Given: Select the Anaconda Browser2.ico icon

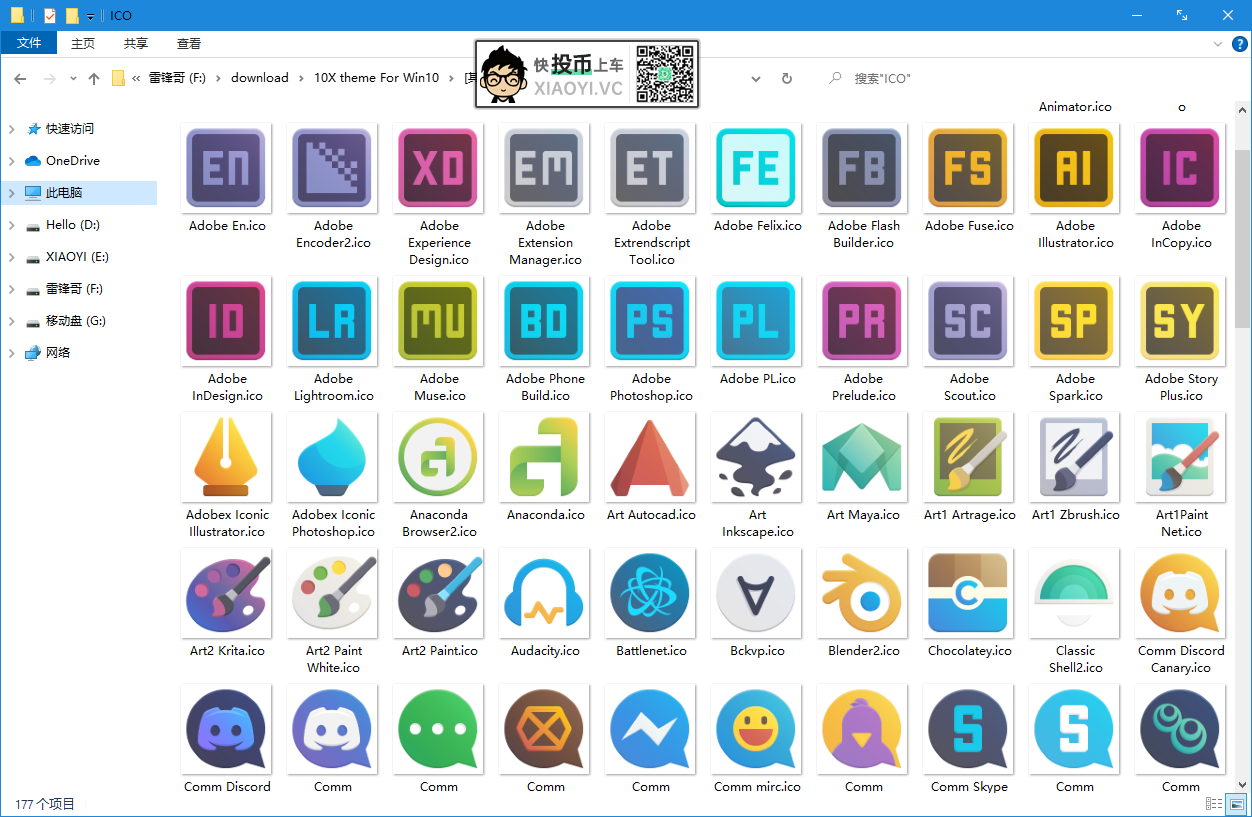Looking at the screenshot, I should pos(439,457).
